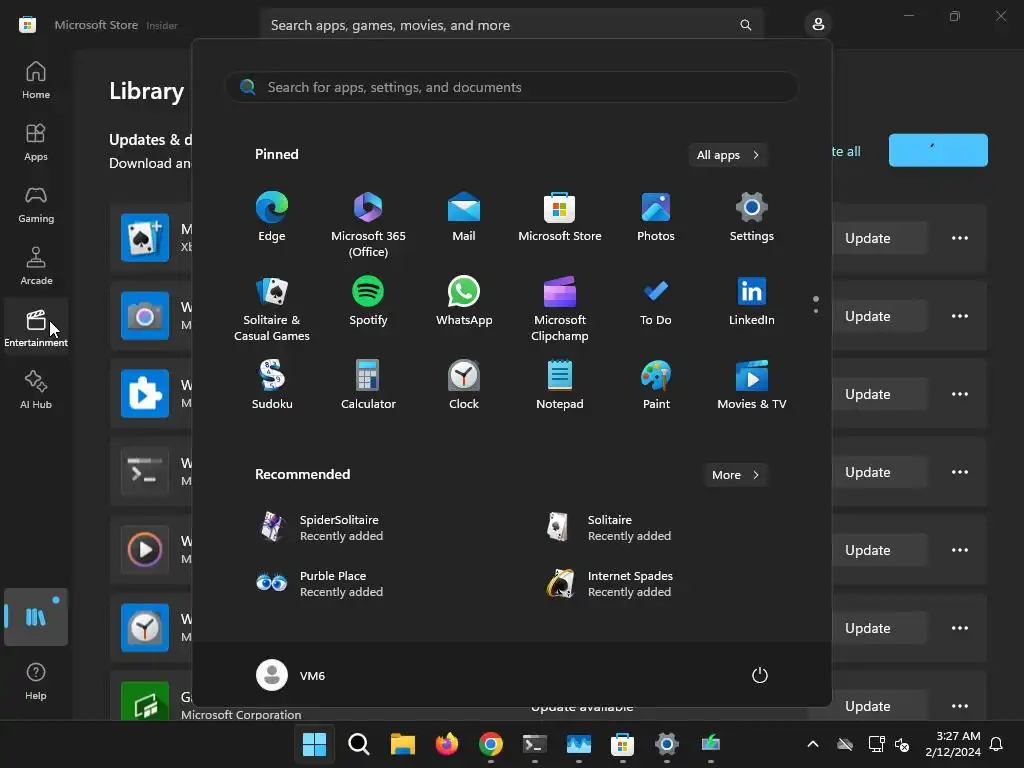The image size is (1024, 768).
Task: Launch Solitaire & Casual Games
Action: coord(272,308)
